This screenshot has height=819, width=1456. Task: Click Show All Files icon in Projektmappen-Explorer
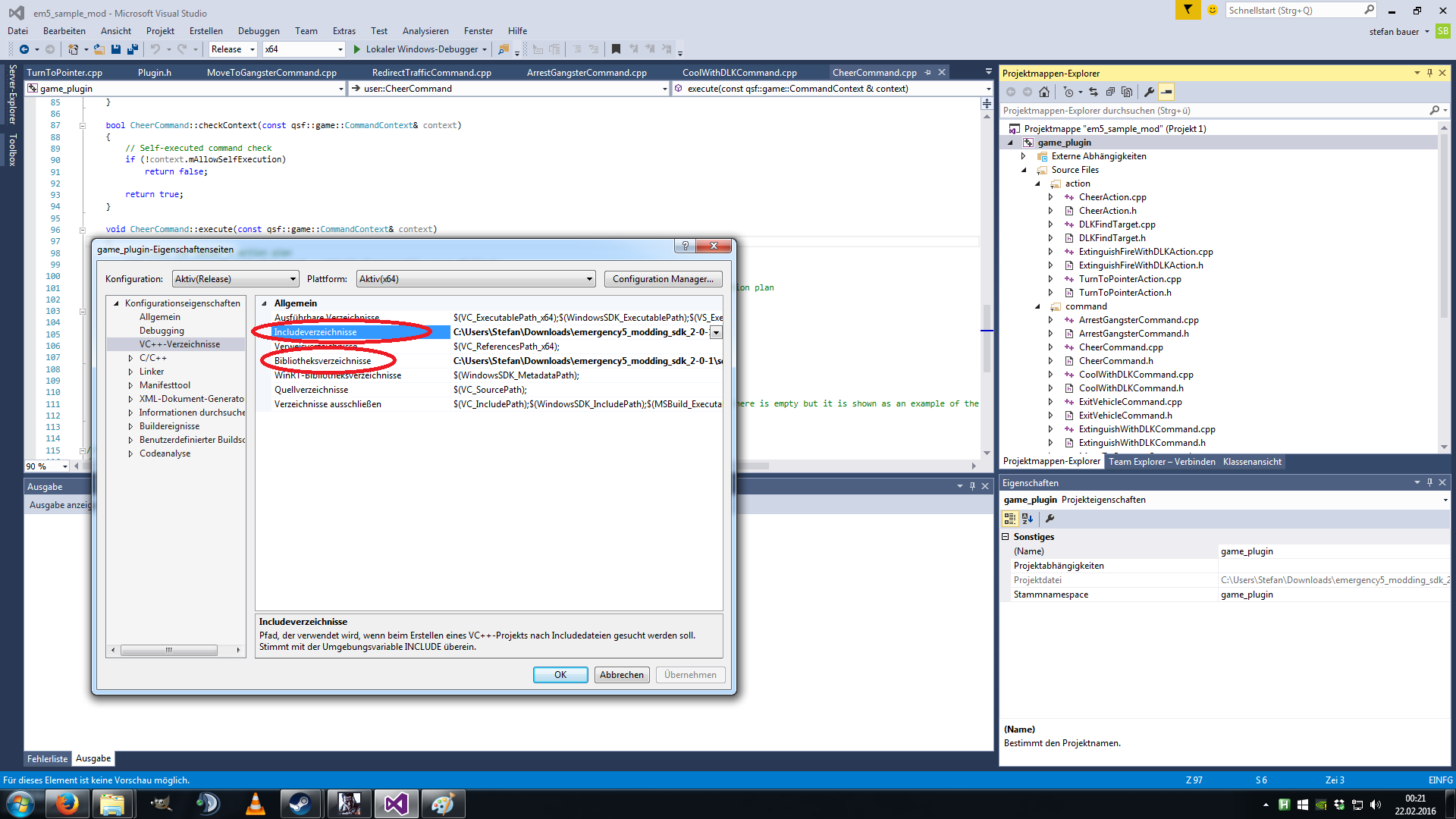(x=1127, y=92)
